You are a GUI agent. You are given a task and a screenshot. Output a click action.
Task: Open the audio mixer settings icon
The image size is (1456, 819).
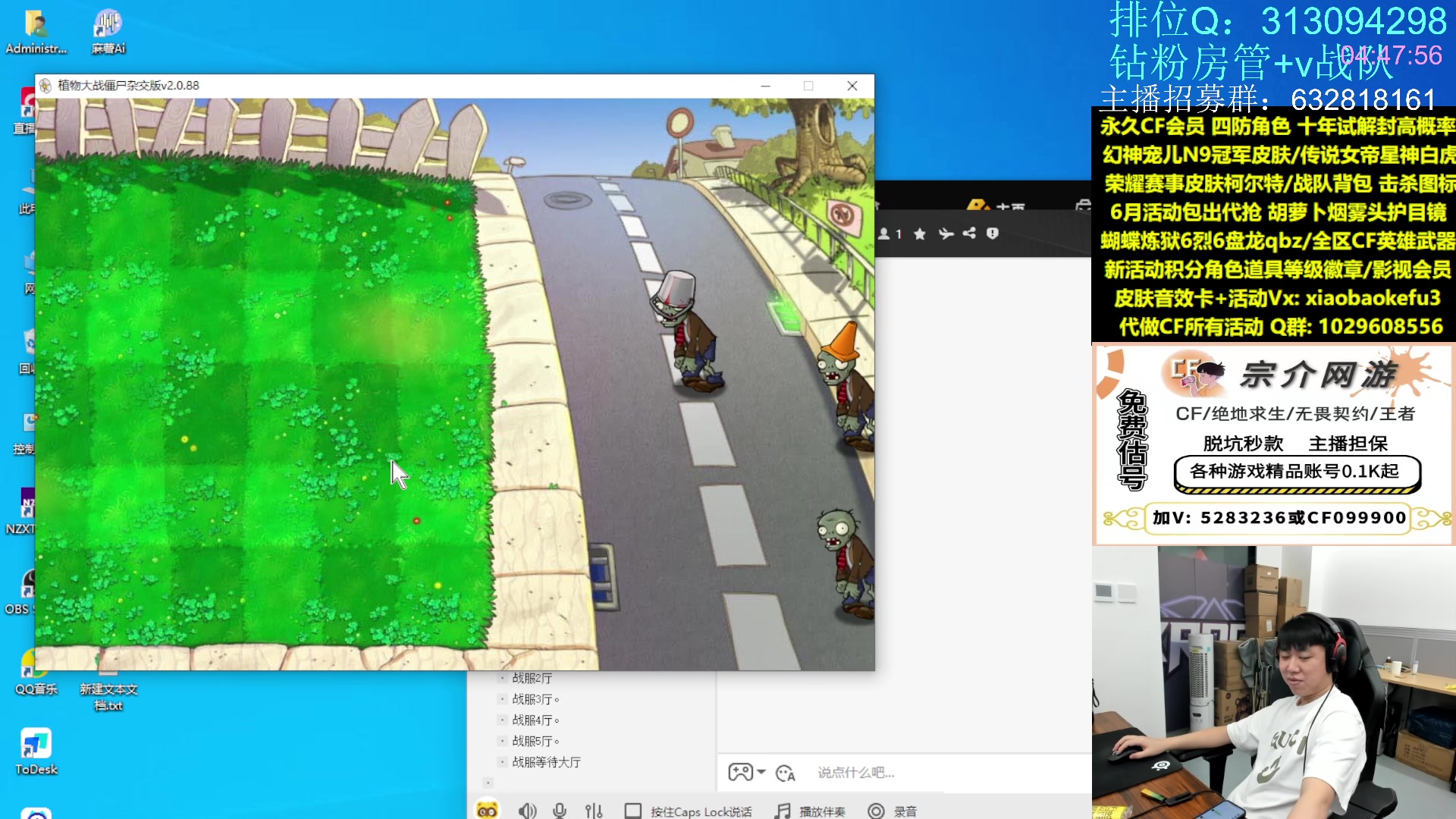click(594, 811)
